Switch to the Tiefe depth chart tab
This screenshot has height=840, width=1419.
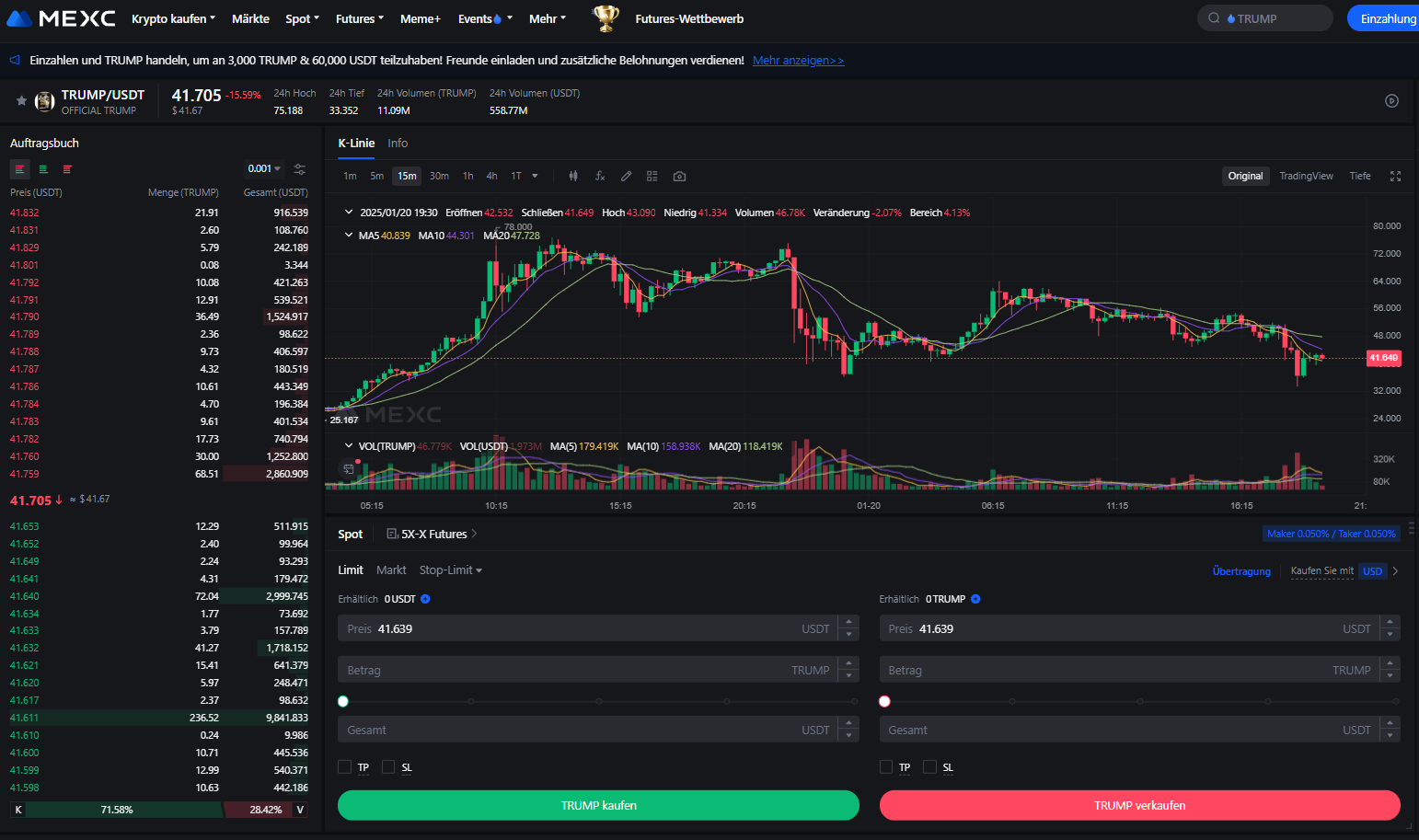pos(1360,176)
